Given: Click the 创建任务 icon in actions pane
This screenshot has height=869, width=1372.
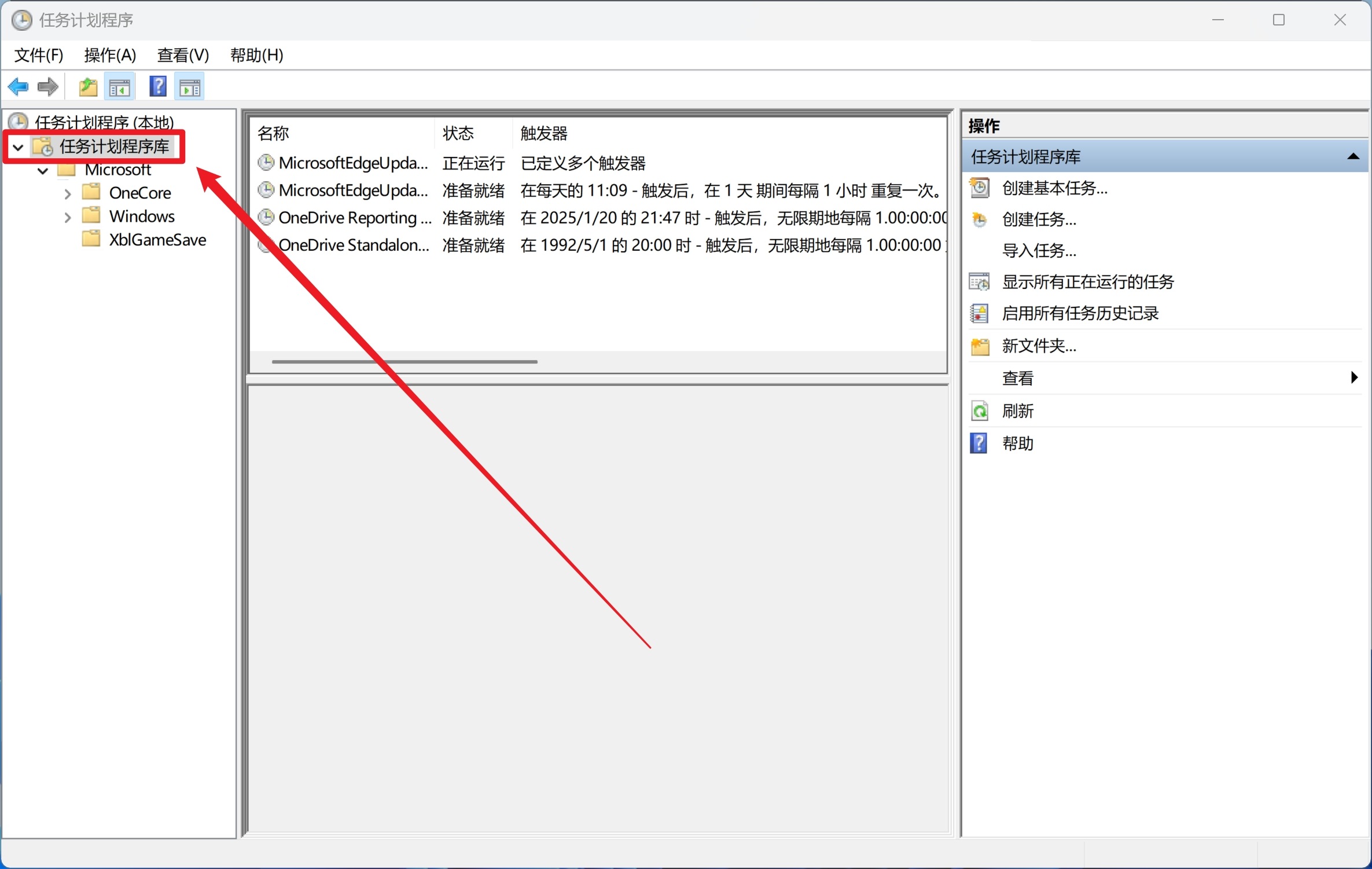Looking at the screenshot, I should 979,219.
